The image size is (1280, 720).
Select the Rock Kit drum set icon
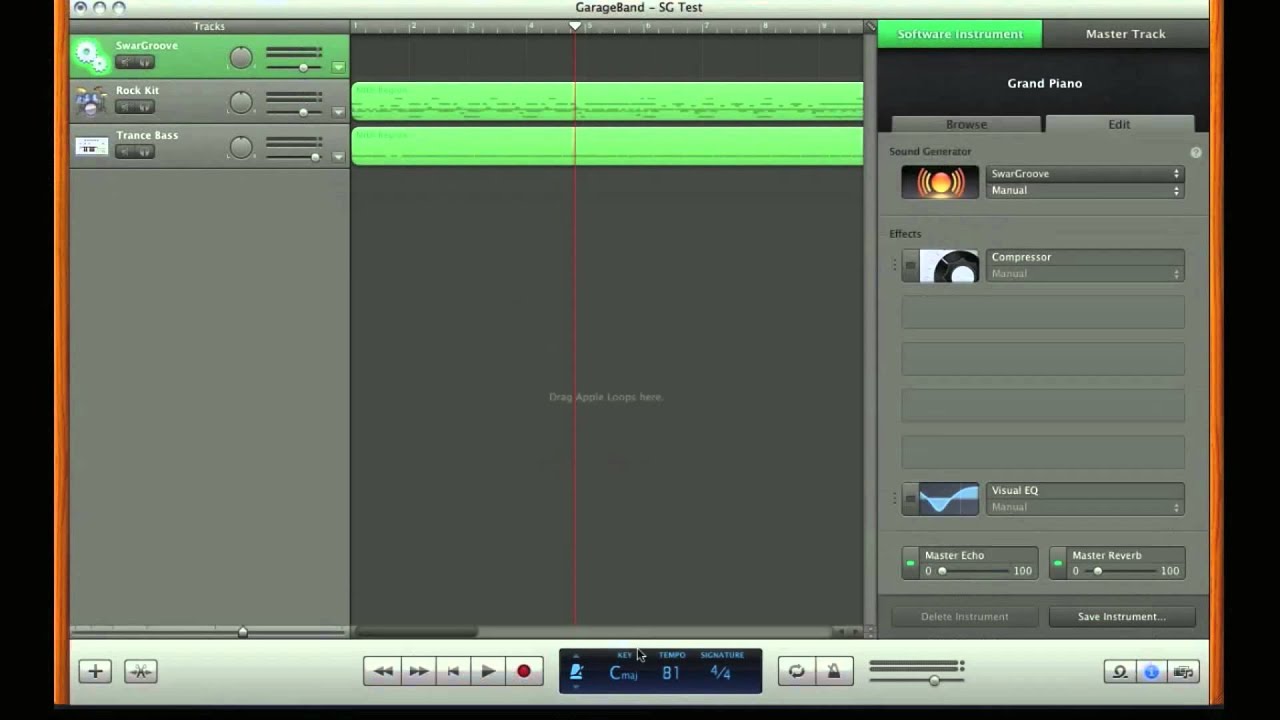click(x=91, y=100)
